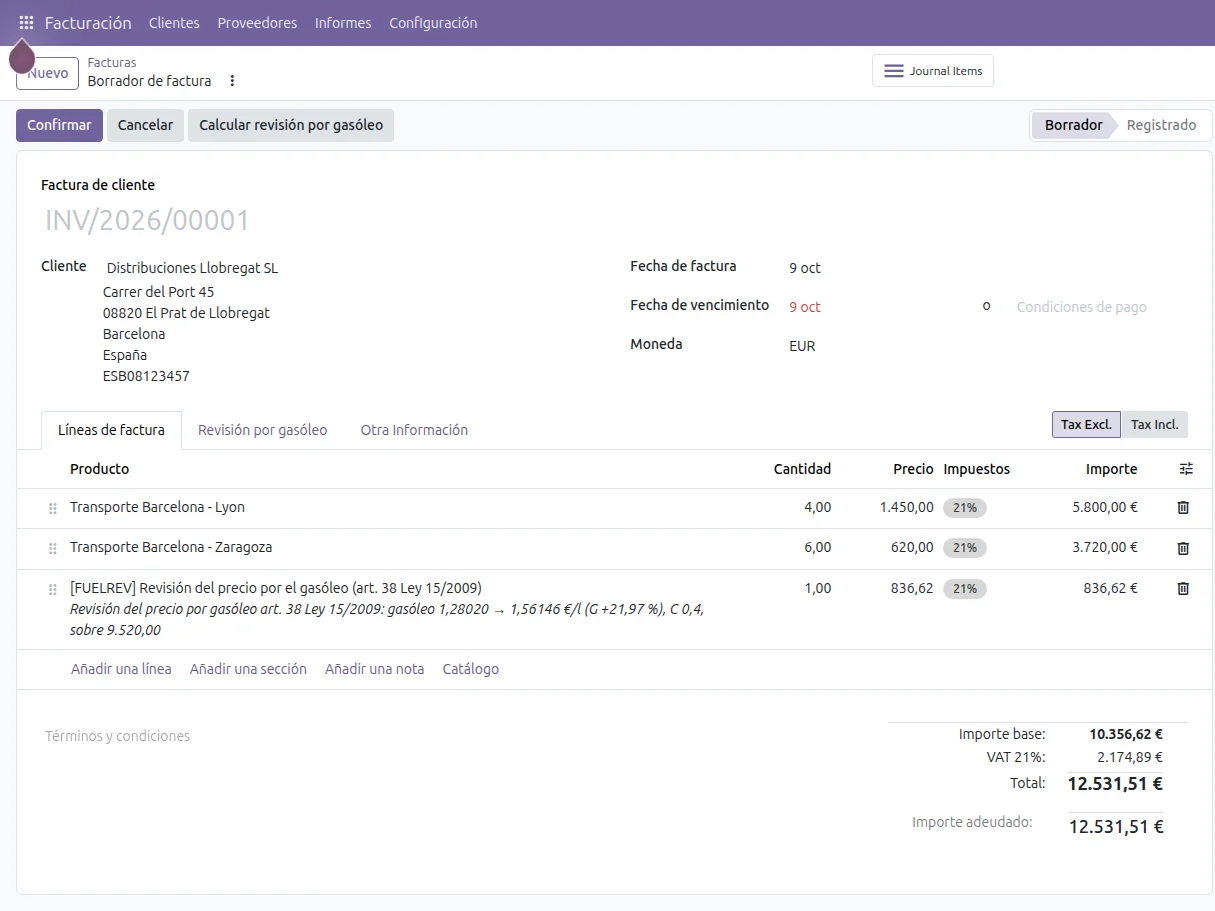
Task: Open the Clientes menu
Action: [x=174, y=22]
